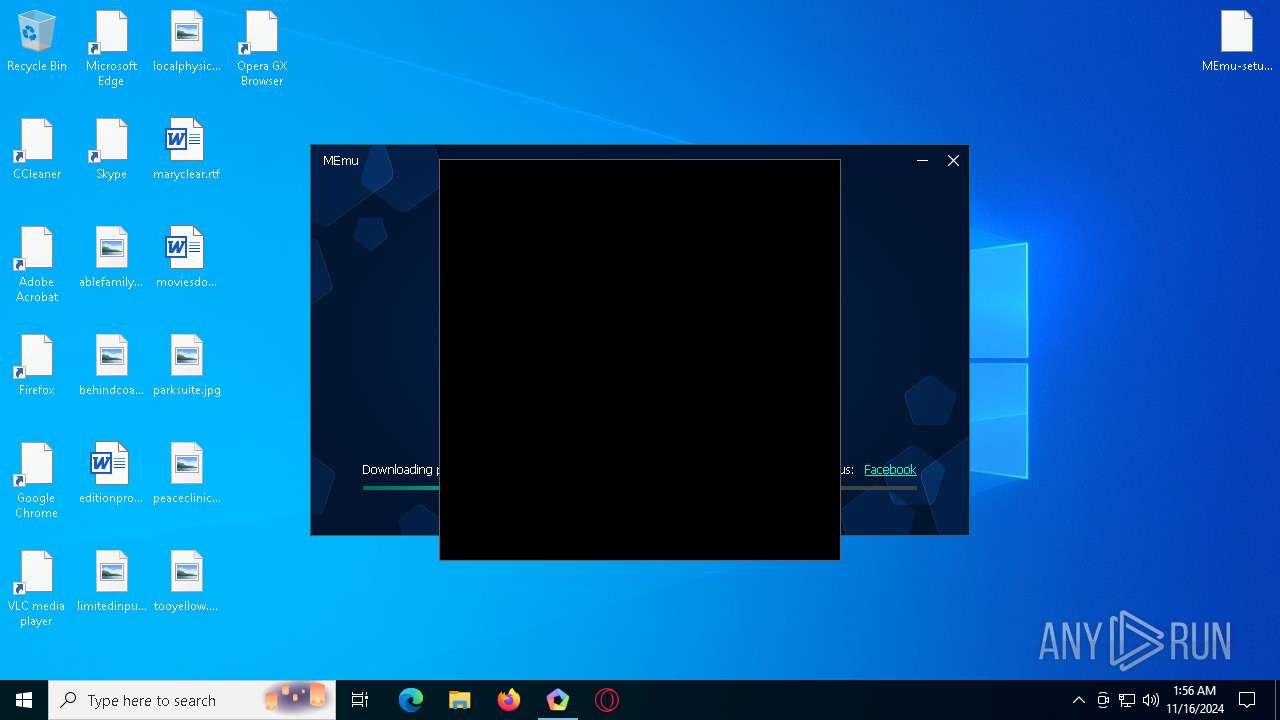Screen dimensions: 1280x720
Task: Open Opera from the taskbar
Action: 606,700
